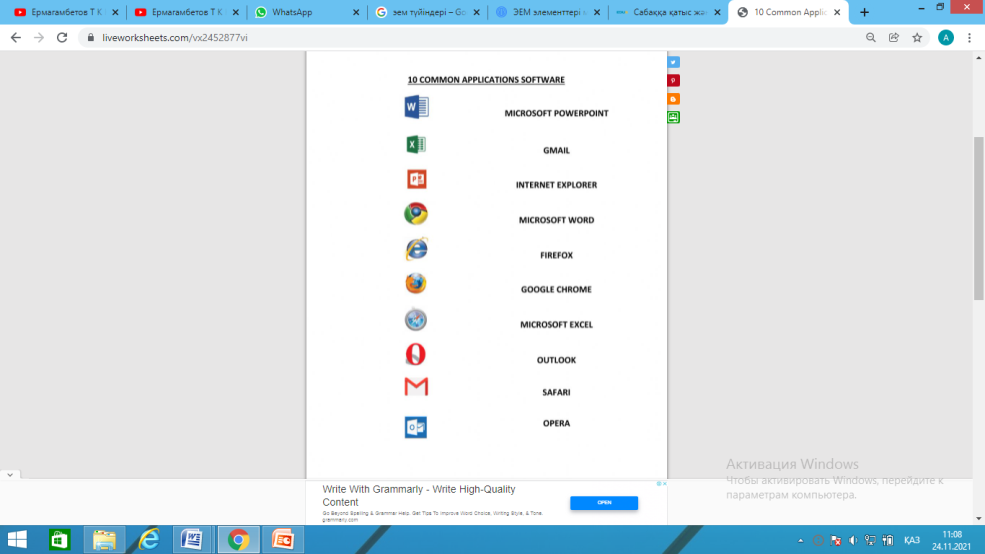
Task: Click the Gmail M icon in worksheet
Action: coord(416,386)
